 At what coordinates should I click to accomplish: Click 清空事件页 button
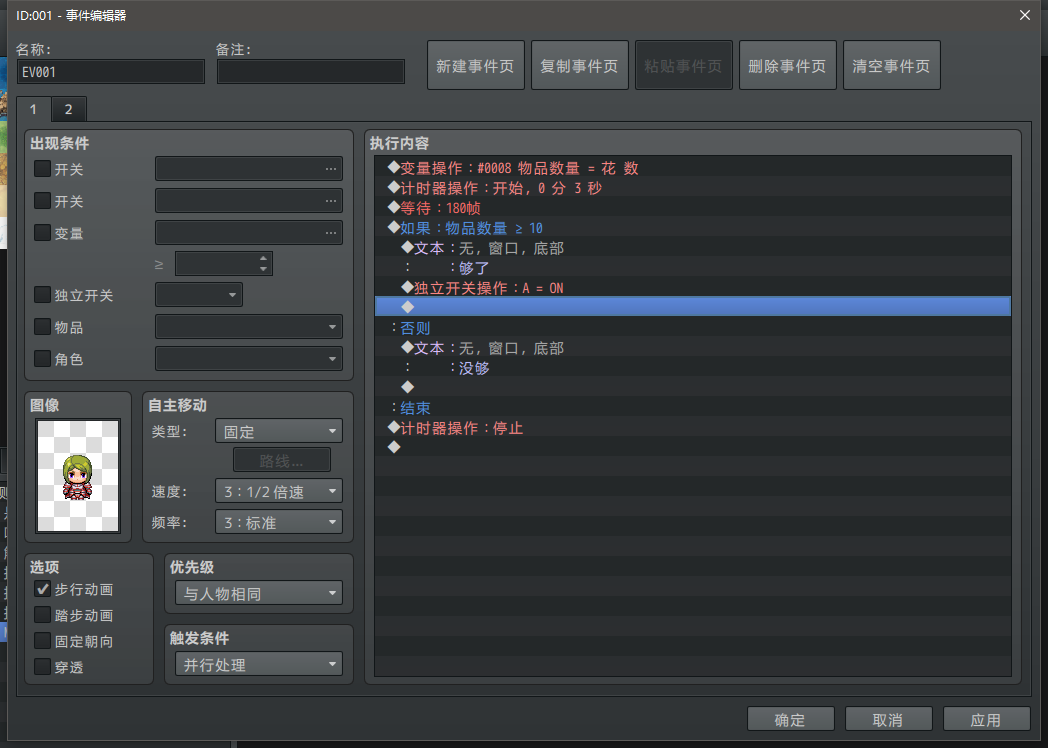[x=892, y=66]
